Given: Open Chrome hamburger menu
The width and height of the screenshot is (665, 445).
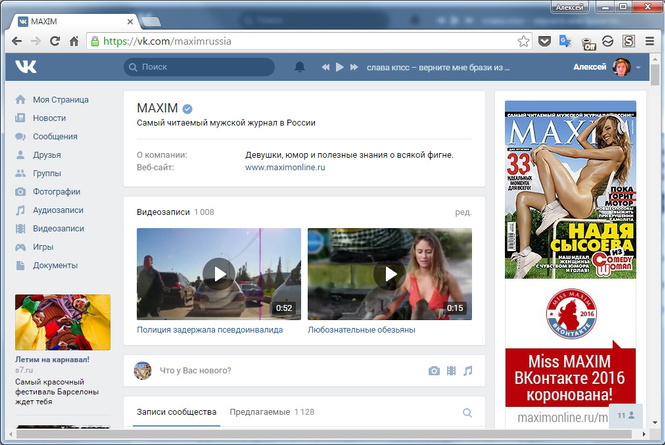Looking at the screenshot, I should pos(649,41).
